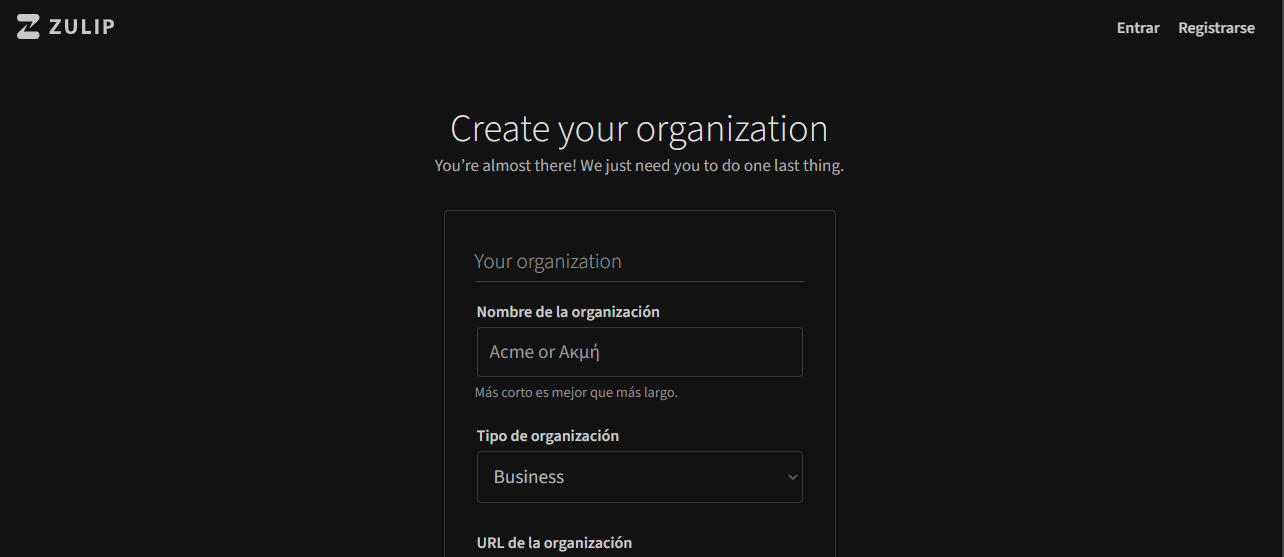Click the selected Business value text
1284x557 pixels.
(529, 477)
